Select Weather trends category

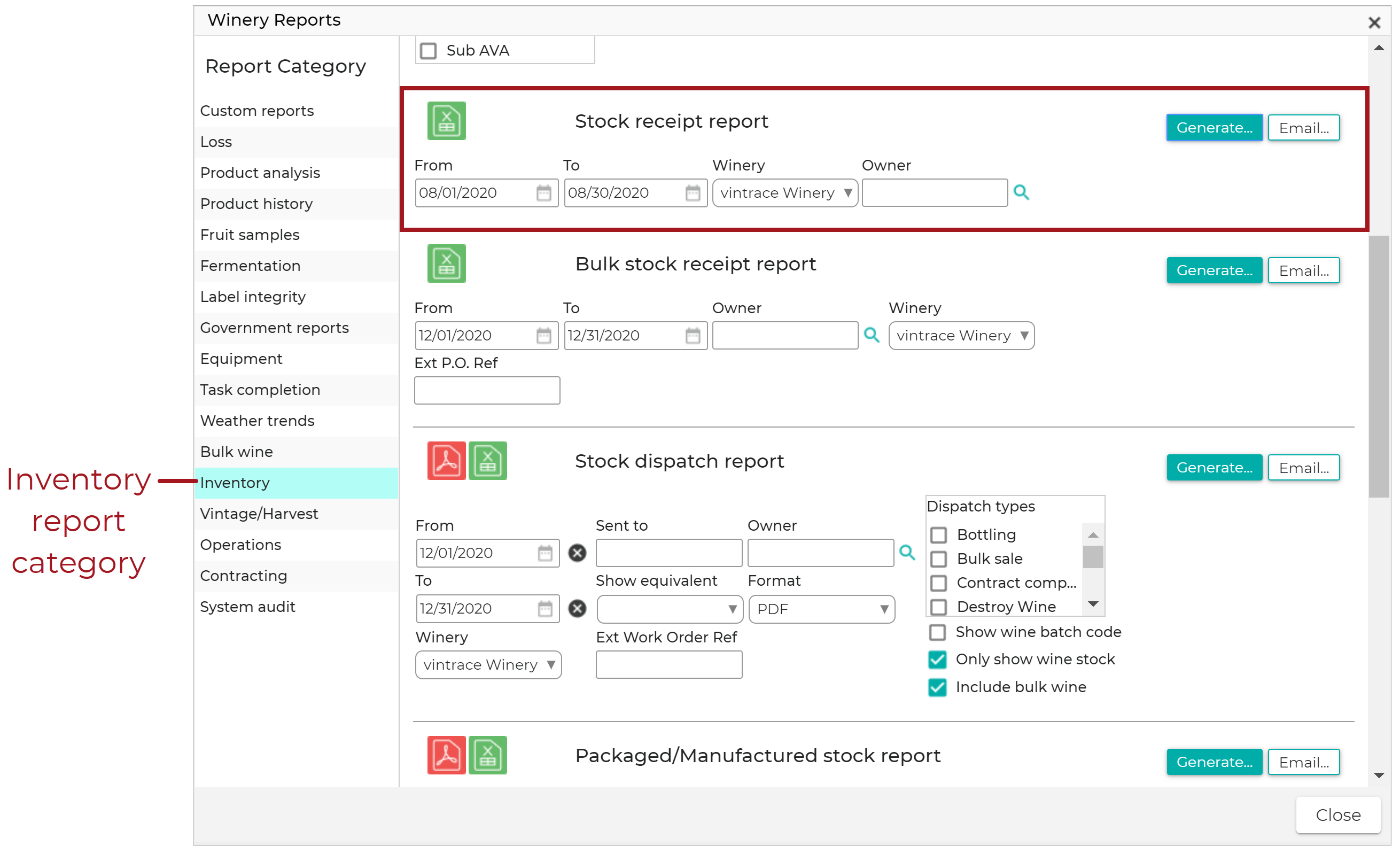click(x=297, y=421)
